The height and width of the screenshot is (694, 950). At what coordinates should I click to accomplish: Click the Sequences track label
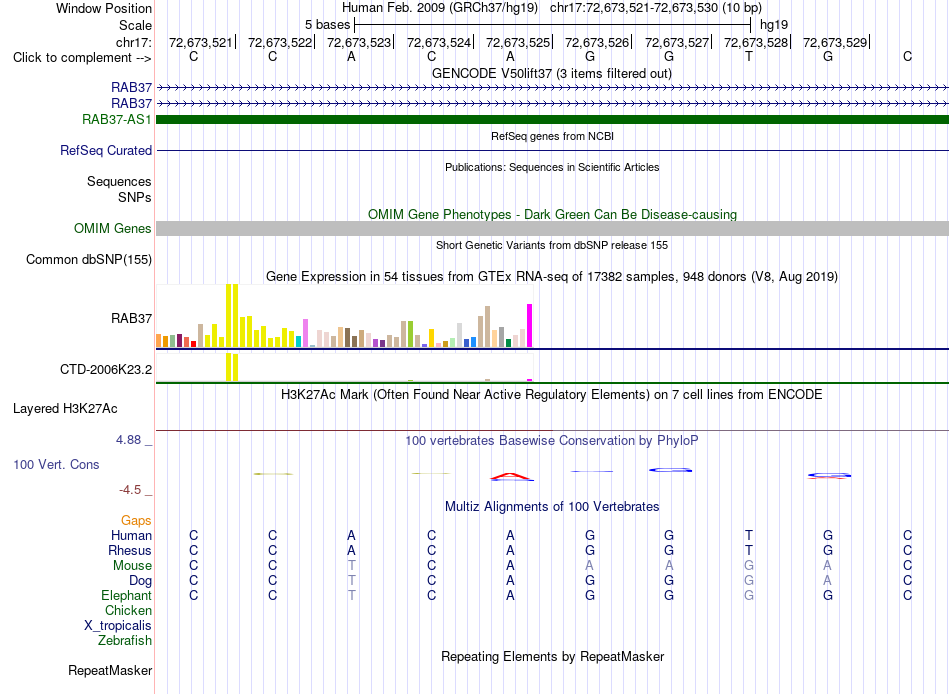point(119,181)
